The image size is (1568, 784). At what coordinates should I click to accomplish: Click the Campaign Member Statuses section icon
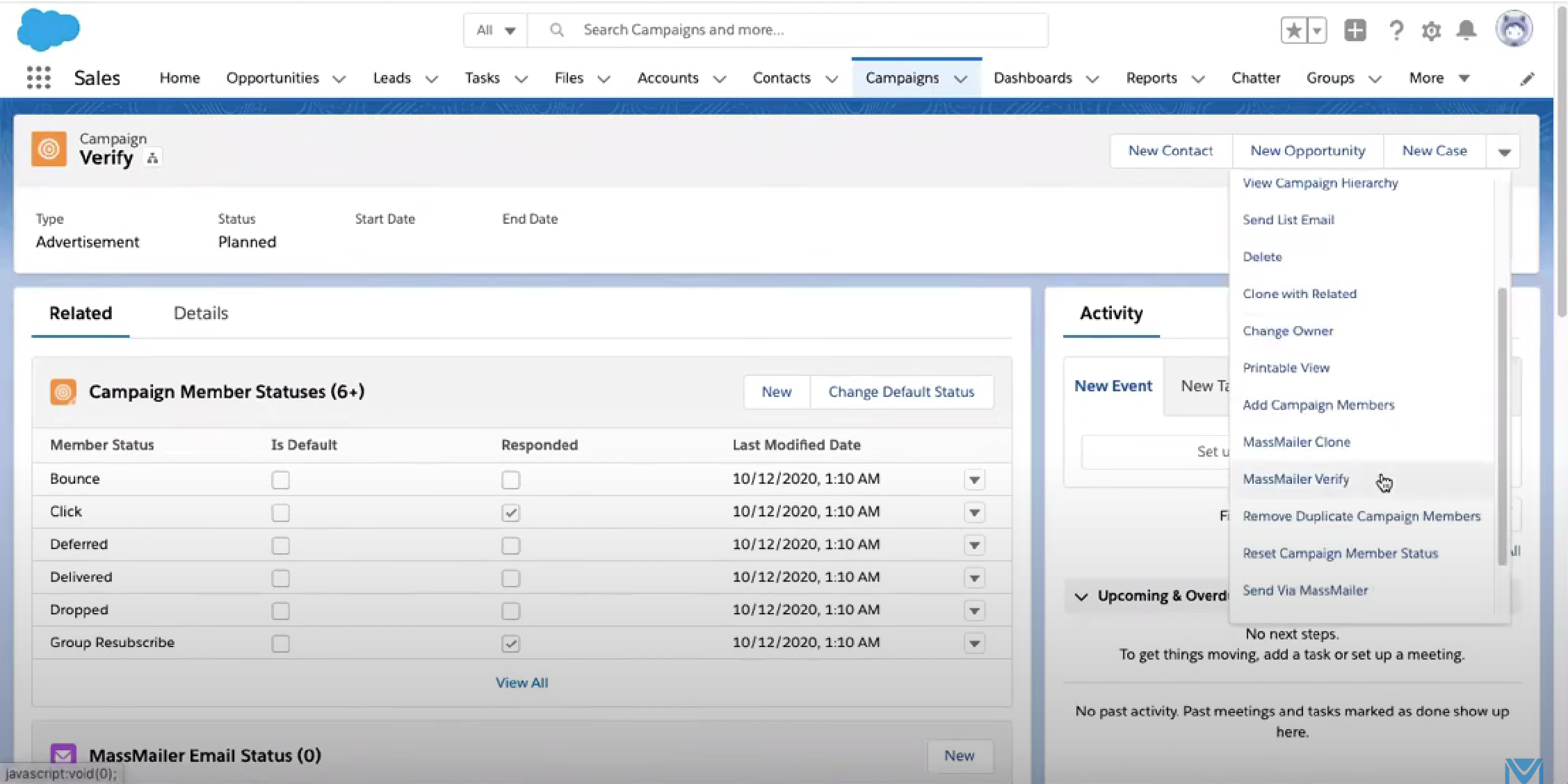(x=63, y=392)
